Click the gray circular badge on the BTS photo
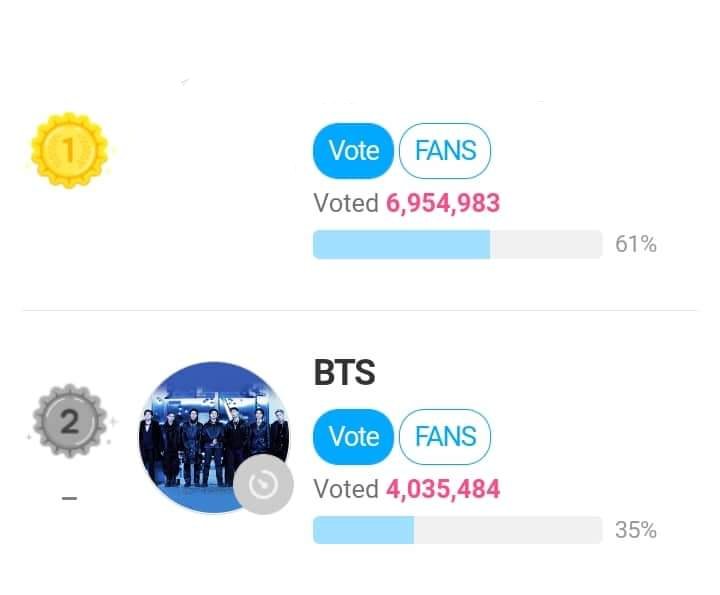The height and width of the screenshot is (595, 720). click(x=263, y=484)
